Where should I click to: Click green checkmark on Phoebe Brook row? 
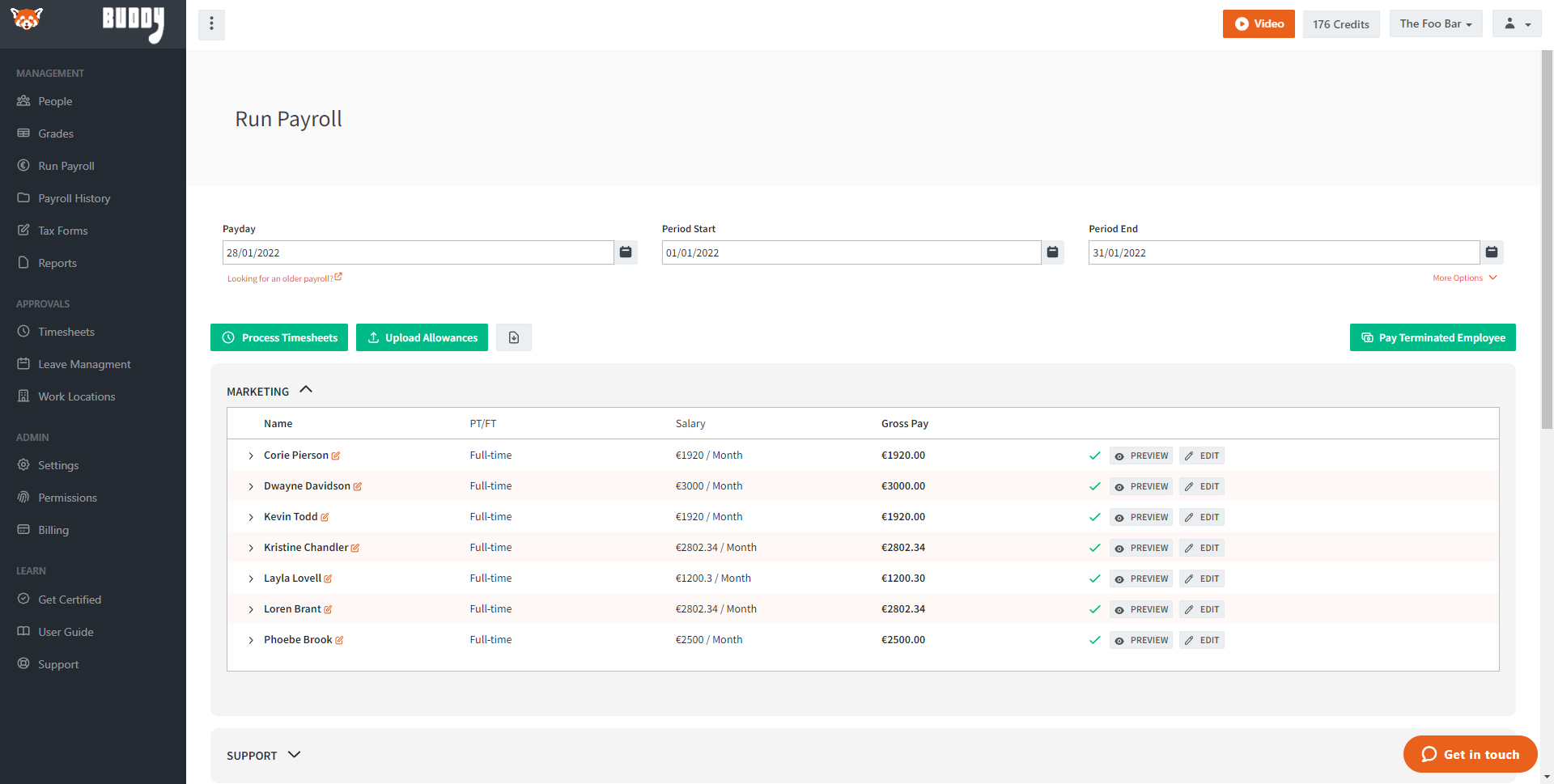coord(1095,640)
